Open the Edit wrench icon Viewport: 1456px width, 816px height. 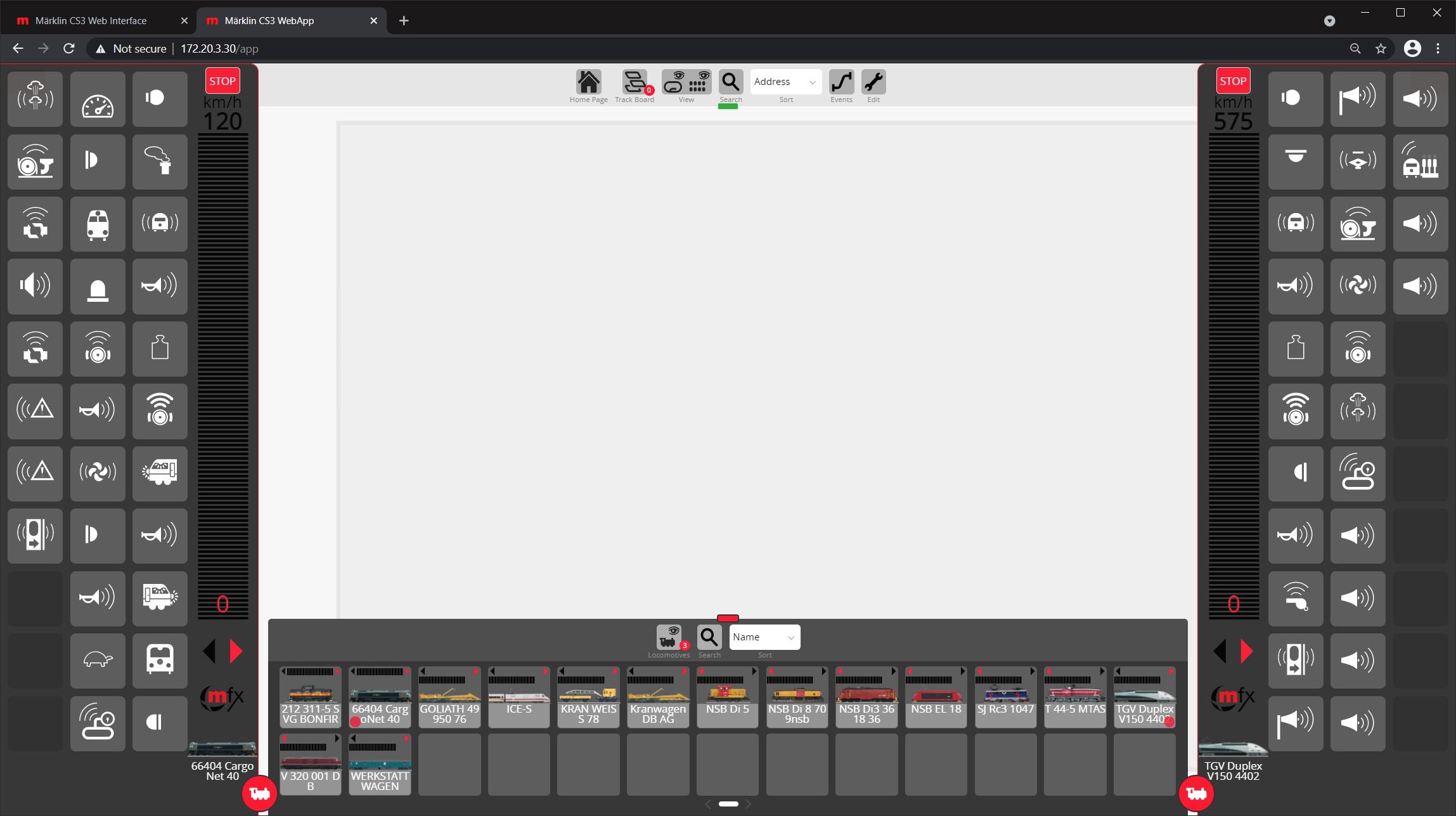(x=873, y=82)
